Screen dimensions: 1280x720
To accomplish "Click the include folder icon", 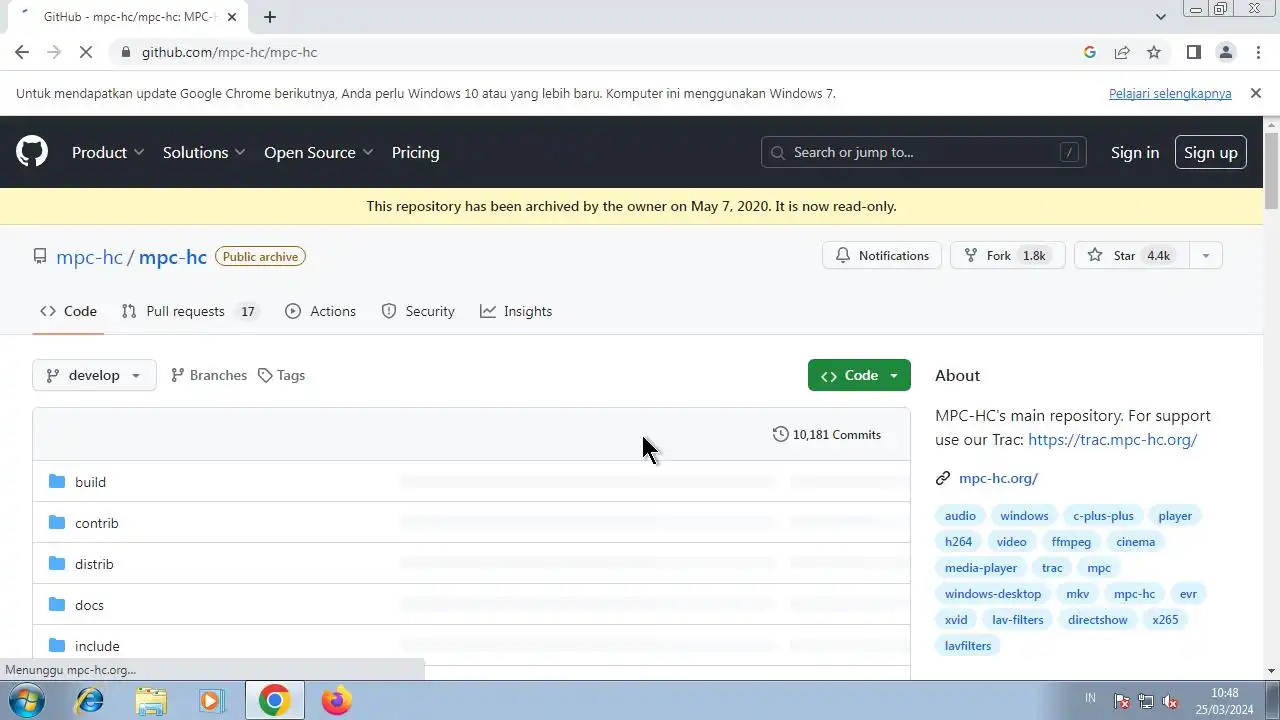I will [x=57, y=646].
